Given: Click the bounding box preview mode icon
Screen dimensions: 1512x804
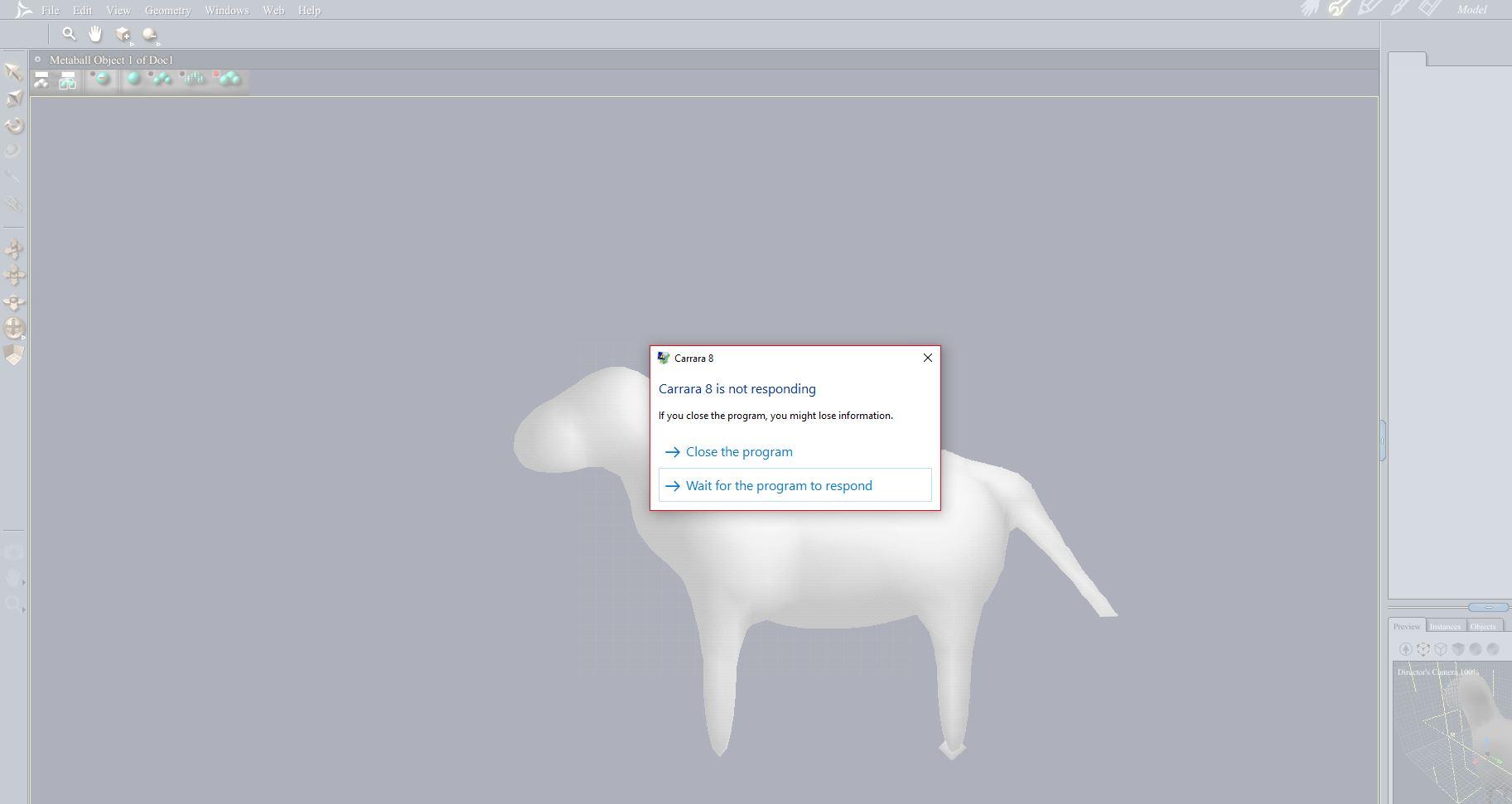Looking at the screenshot, I should pos(1423,649).
